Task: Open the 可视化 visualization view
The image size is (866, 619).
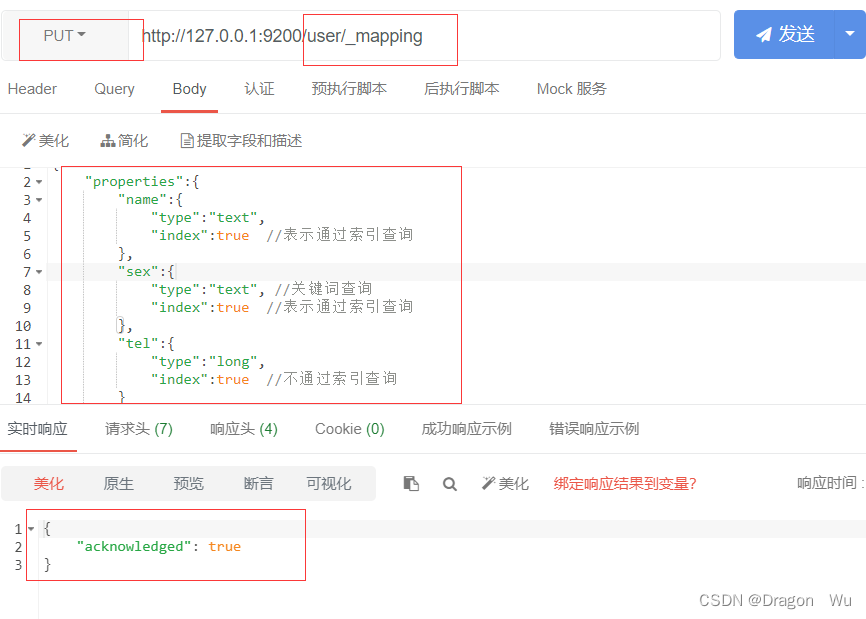Action: pyautogui.click(x=329, y=484)
